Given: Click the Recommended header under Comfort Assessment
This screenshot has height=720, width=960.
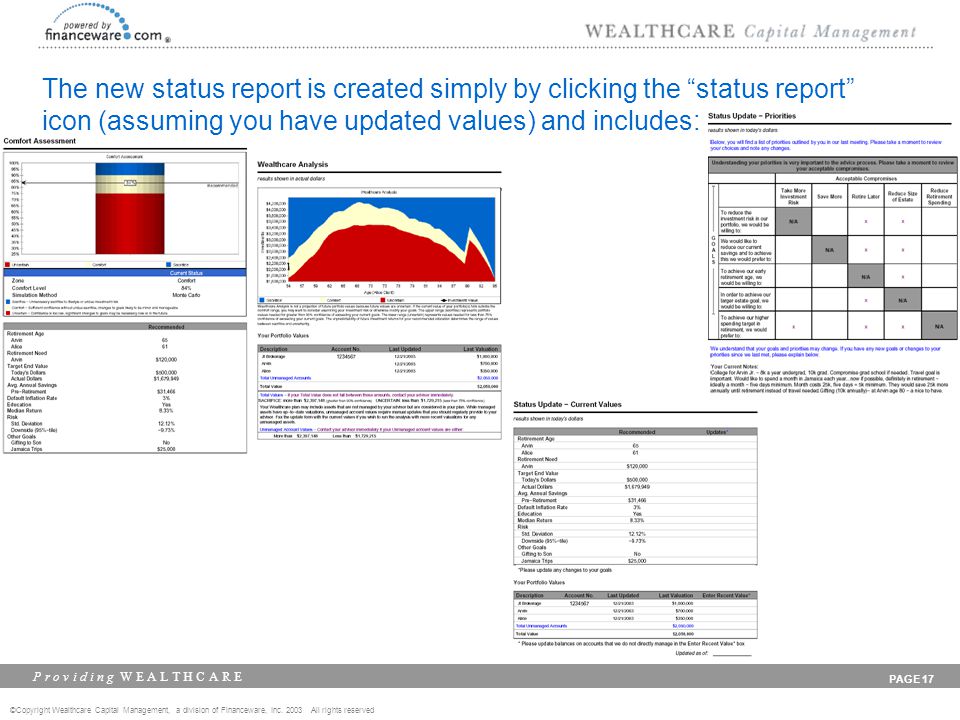Looking at the screenshot, I should click(x=167, y=327).
